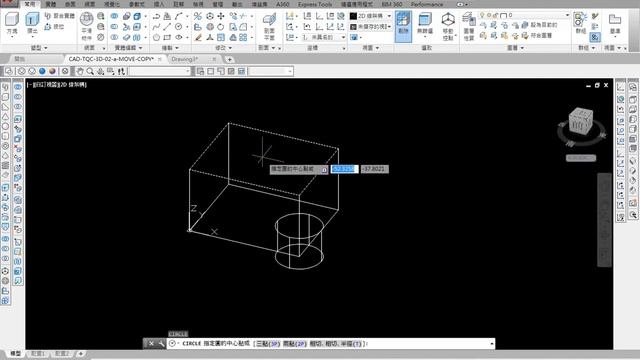Click Make Current (設為目前的) layer button

point(540,25)
